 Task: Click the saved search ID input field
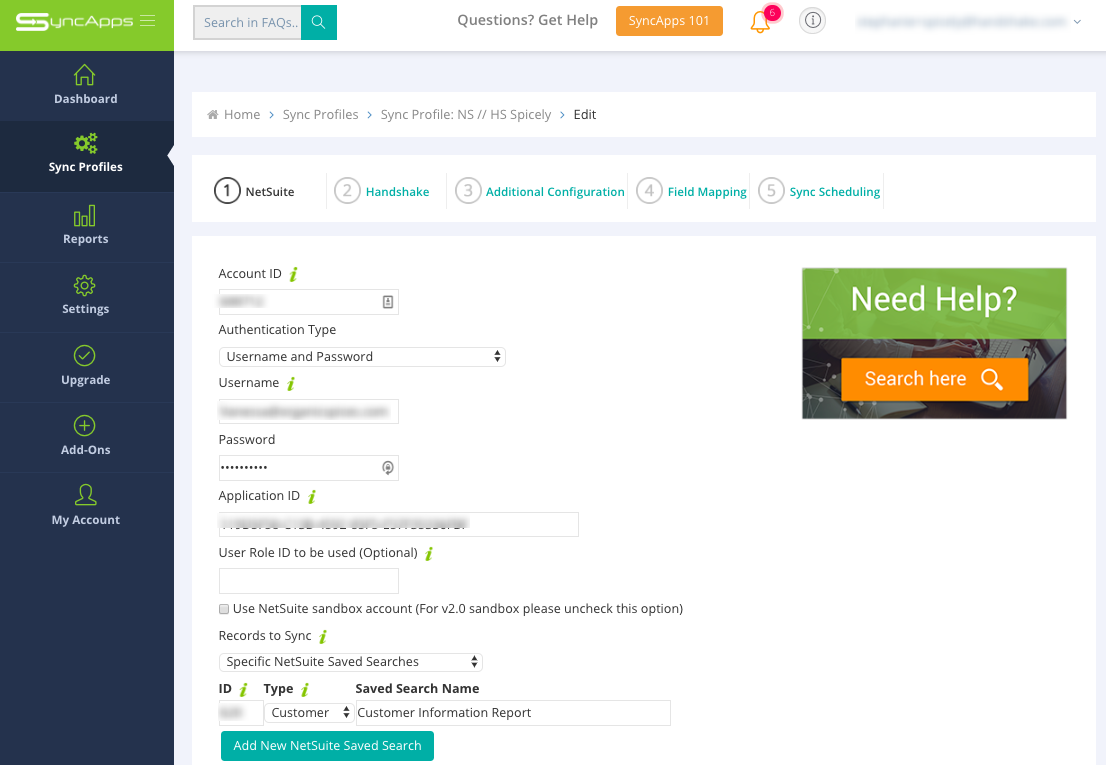pos(241,713)
